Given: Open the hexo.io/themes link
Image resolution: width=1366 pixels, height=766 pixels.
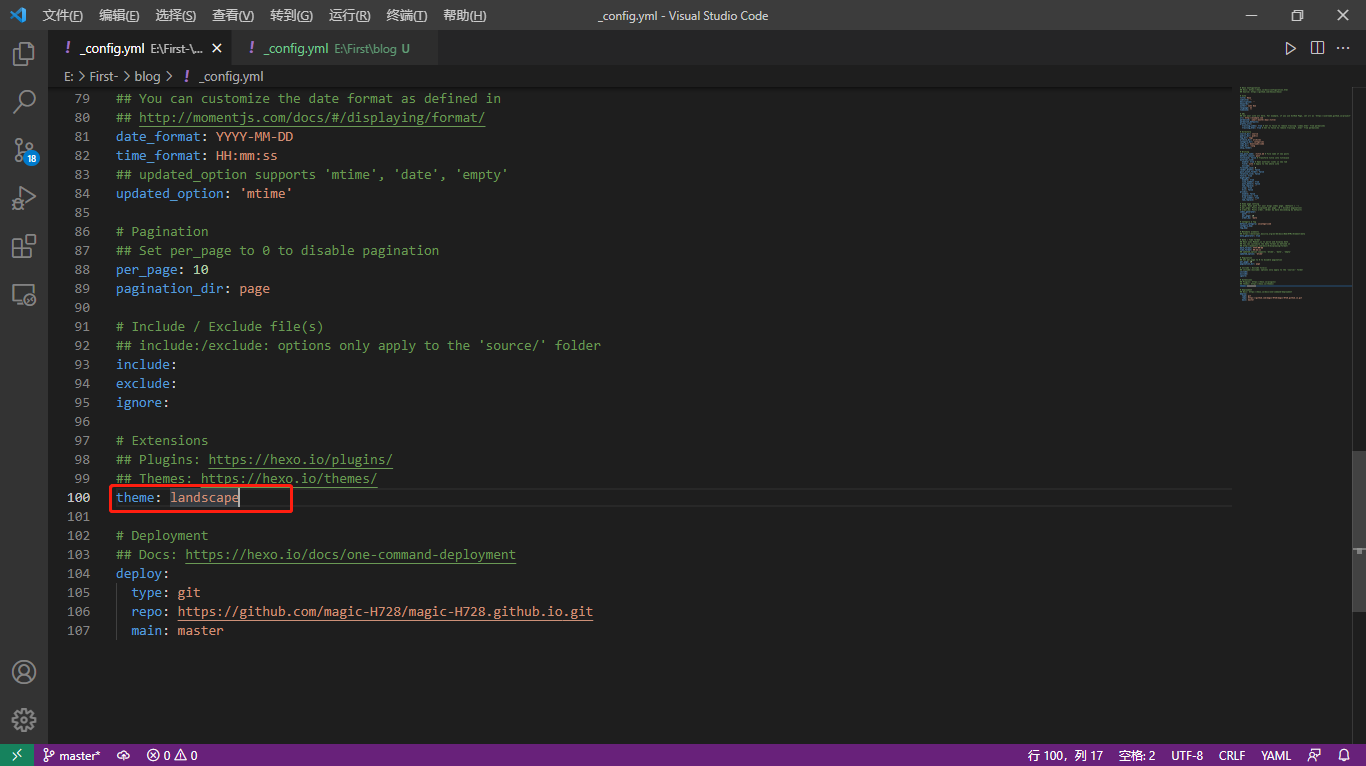Looking at the screenshot, I should point(289,479).
